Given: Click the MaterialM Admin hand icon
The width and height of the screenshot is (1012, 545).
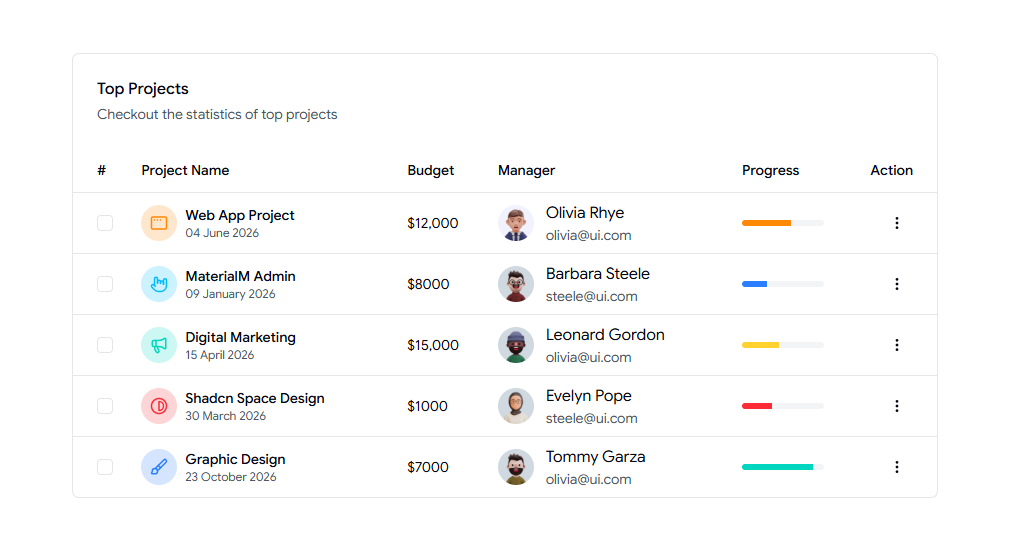Looking at the screenshot, I should point(159,284).
